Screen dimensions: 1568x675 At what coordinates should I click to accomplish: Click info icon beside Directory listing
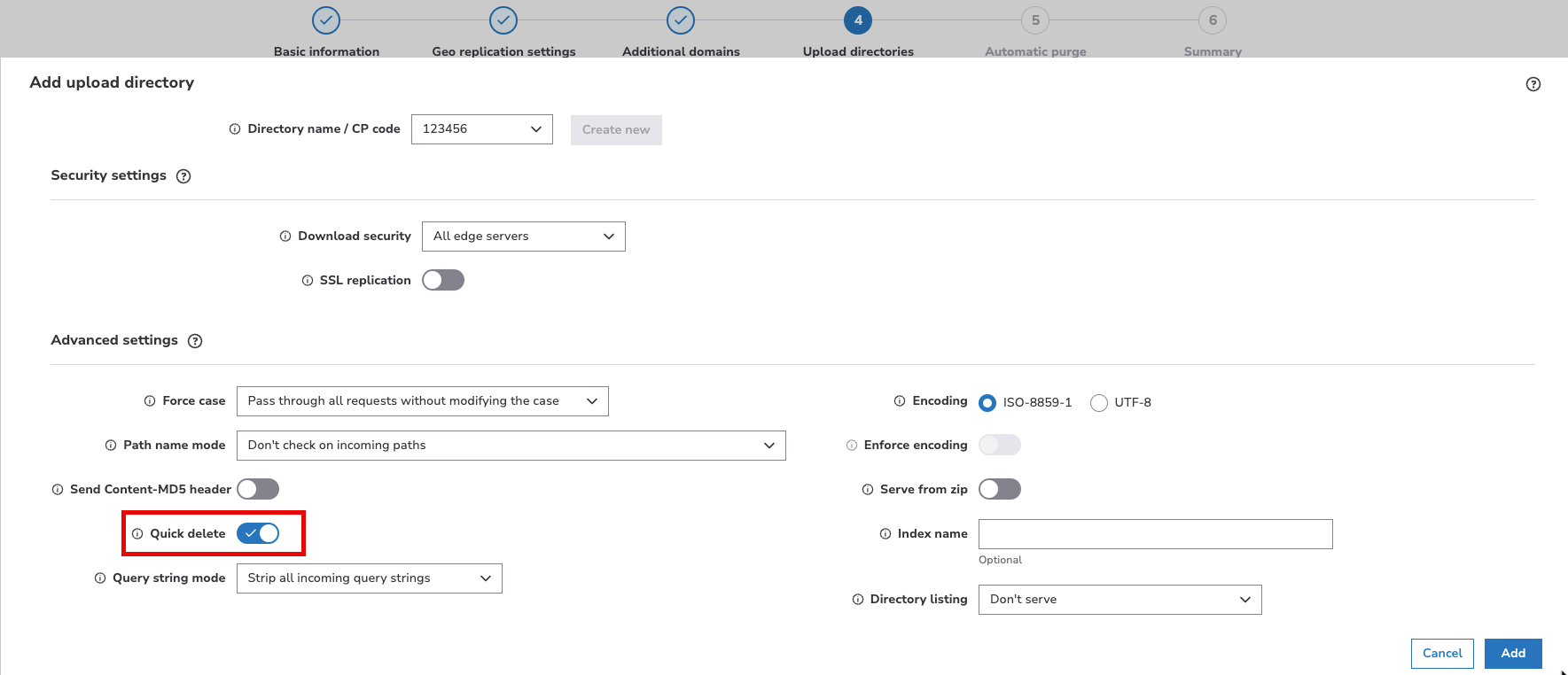point(858,600)
